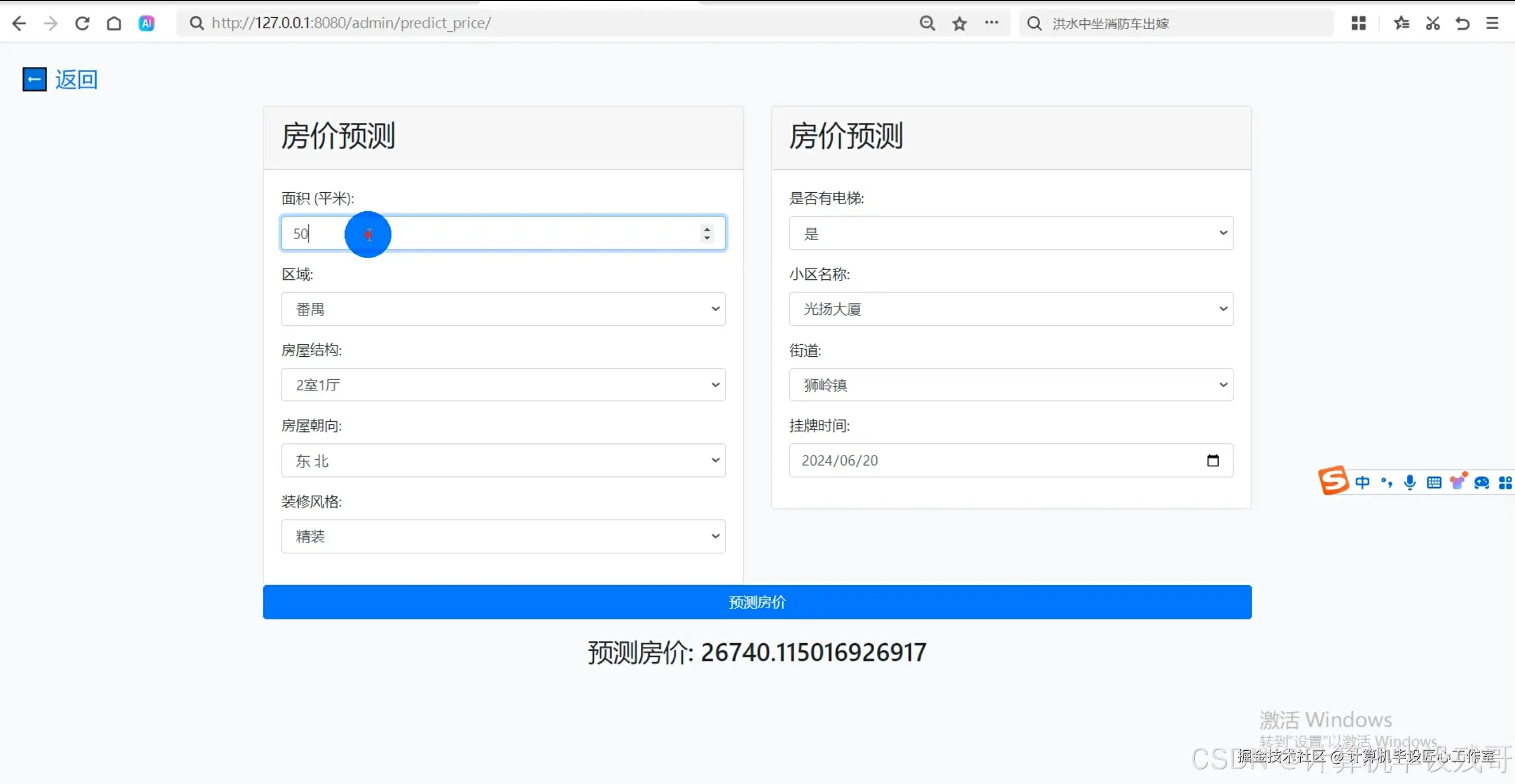Start voice input via microphone icon
The height and width of the screenshot is (784, 1515).
point(1410,482)
